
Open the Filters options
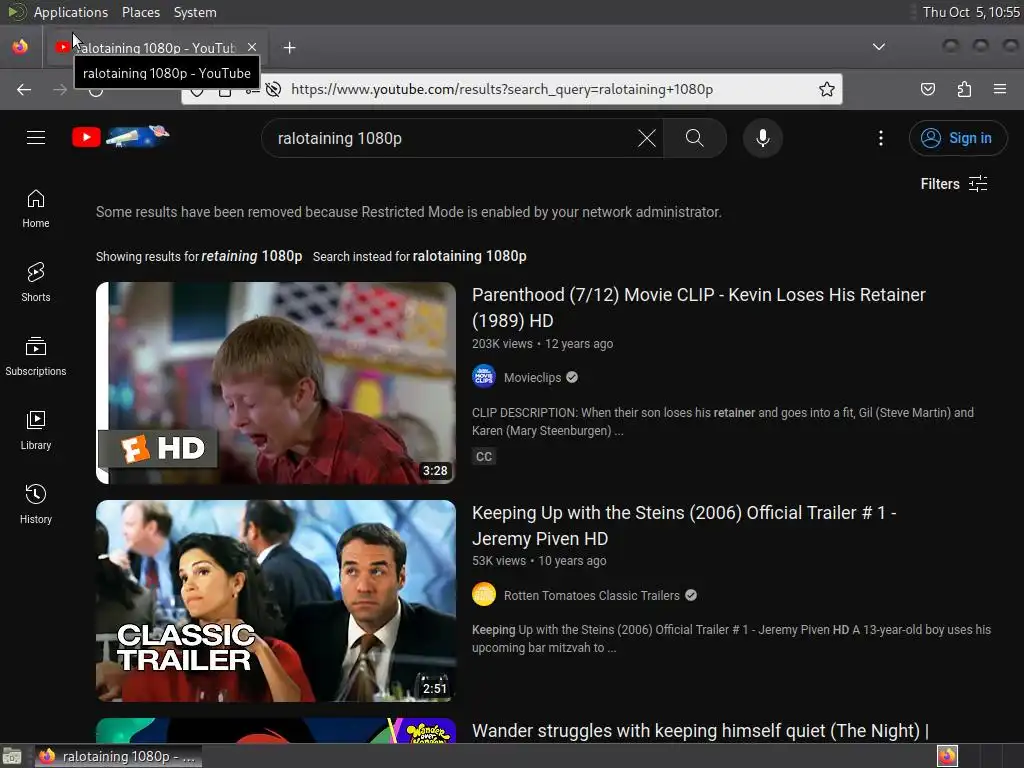953,184
